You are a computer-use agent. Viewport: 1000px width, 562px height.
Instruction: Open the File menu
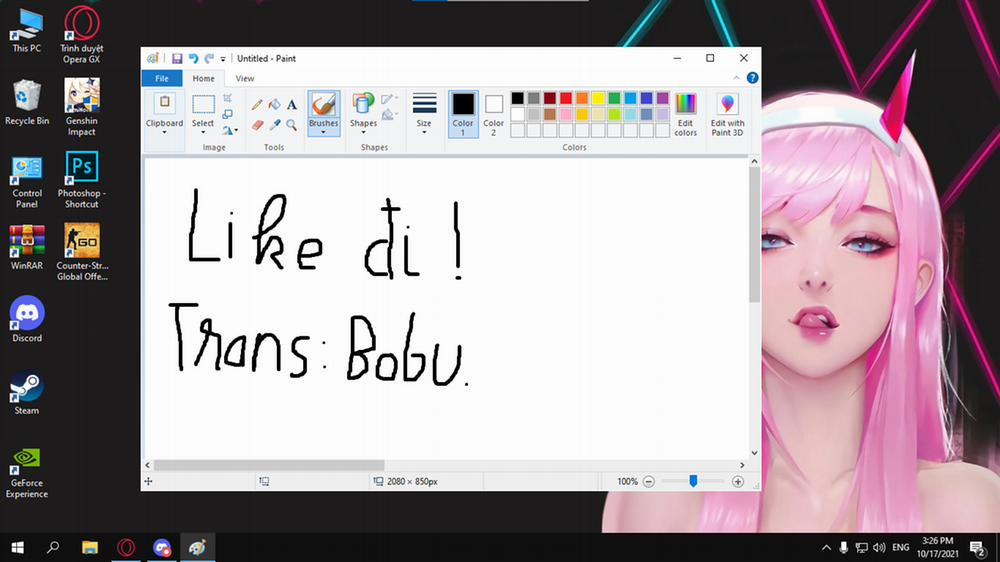pos(161,78)
